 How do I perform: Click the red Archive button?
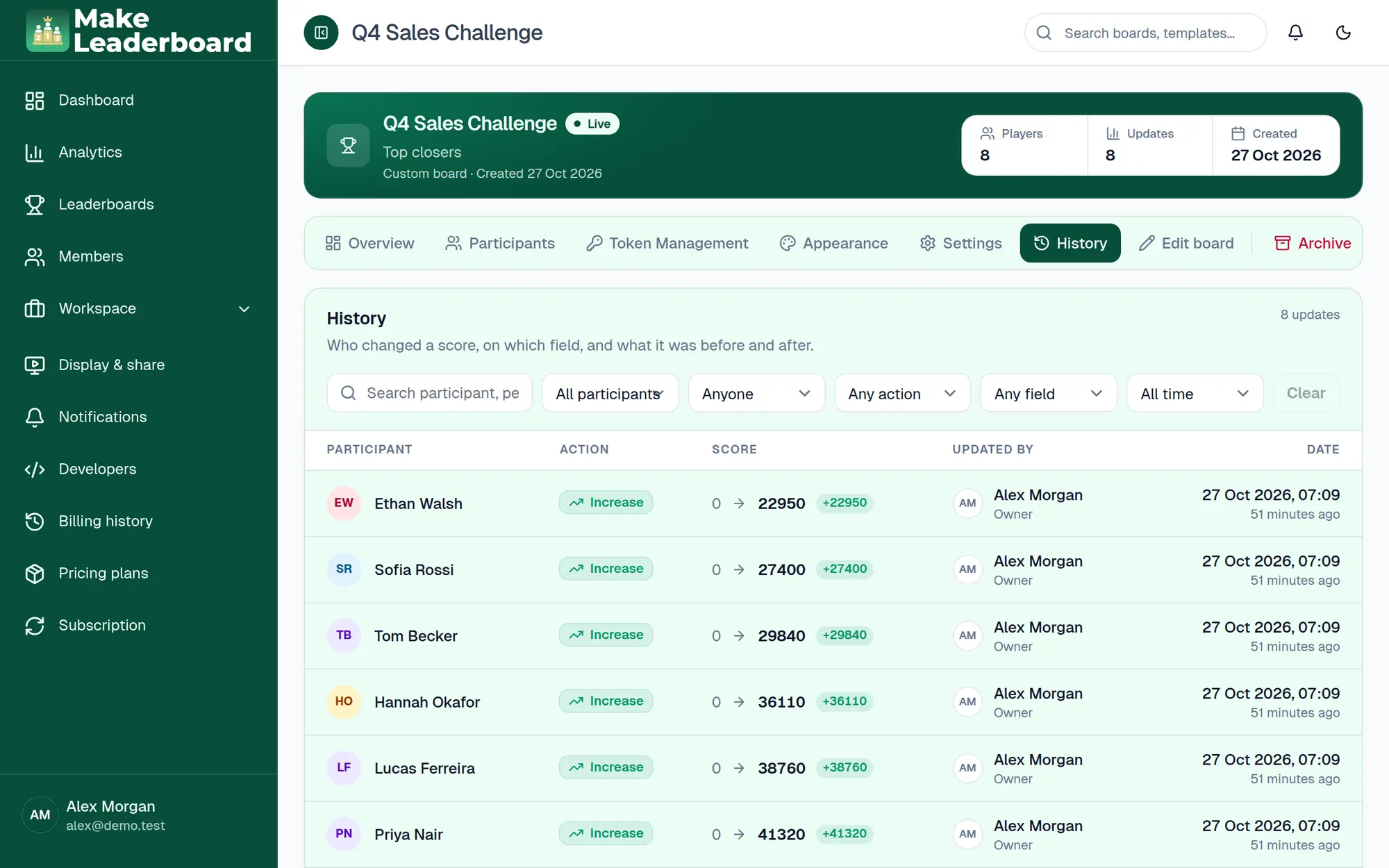1313,243
